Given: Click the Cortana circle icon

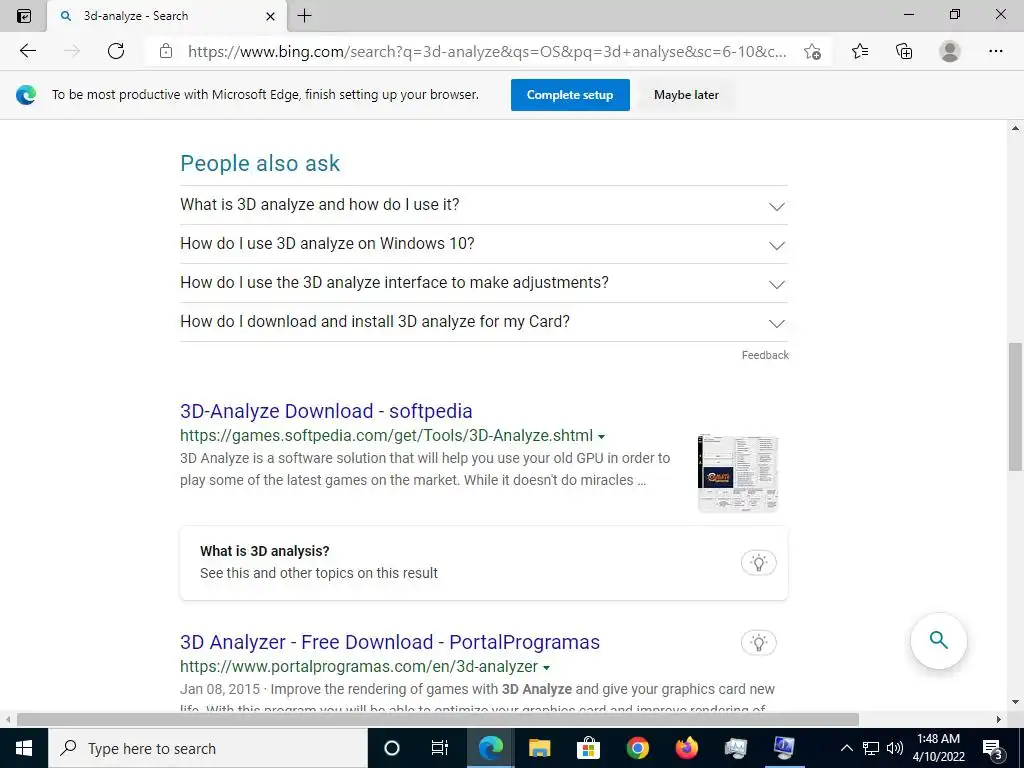Looking at the screenshot, I should tap(392, 748).
